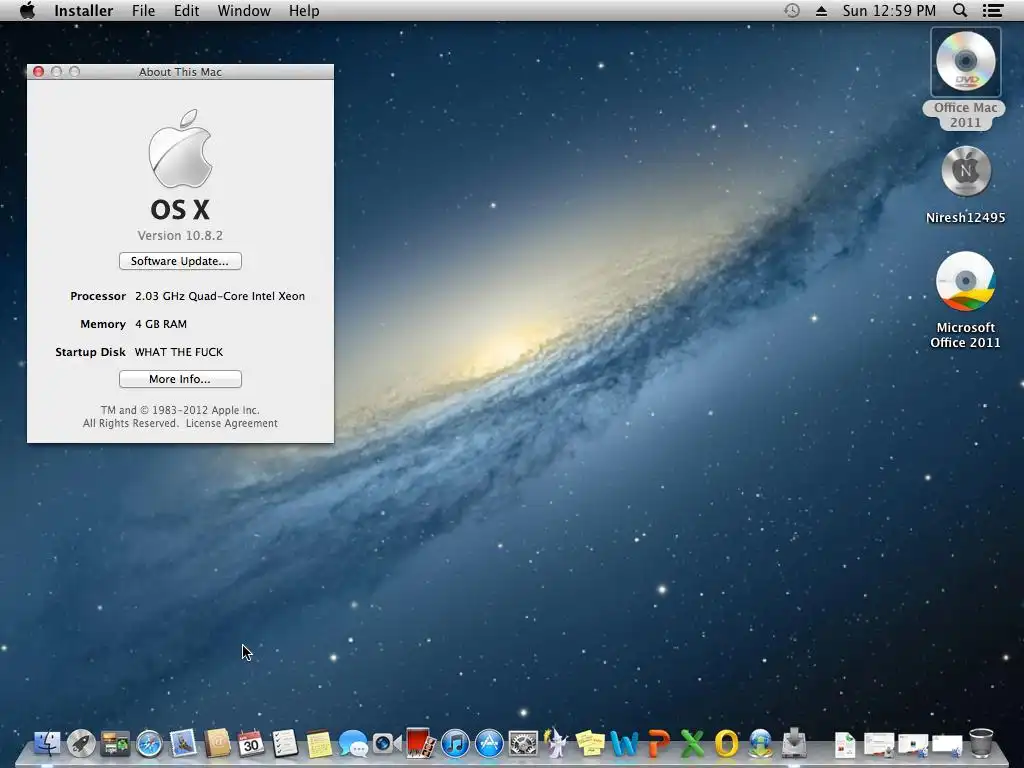
Task: Click Time Machine clock status icon
Action: point(792,10)
